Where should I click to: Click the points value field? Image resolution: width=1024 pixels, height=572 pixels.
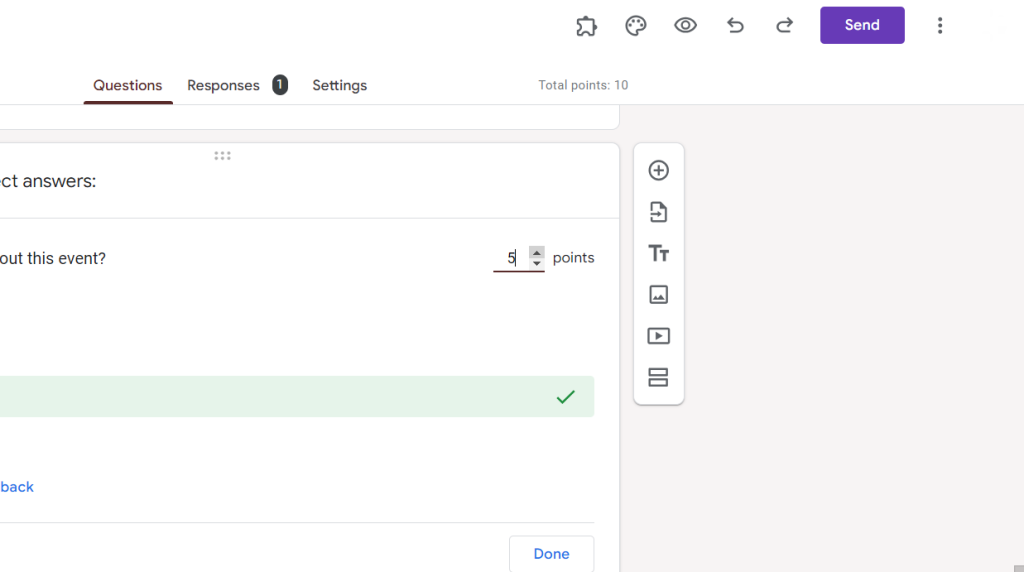click(511, 258)
